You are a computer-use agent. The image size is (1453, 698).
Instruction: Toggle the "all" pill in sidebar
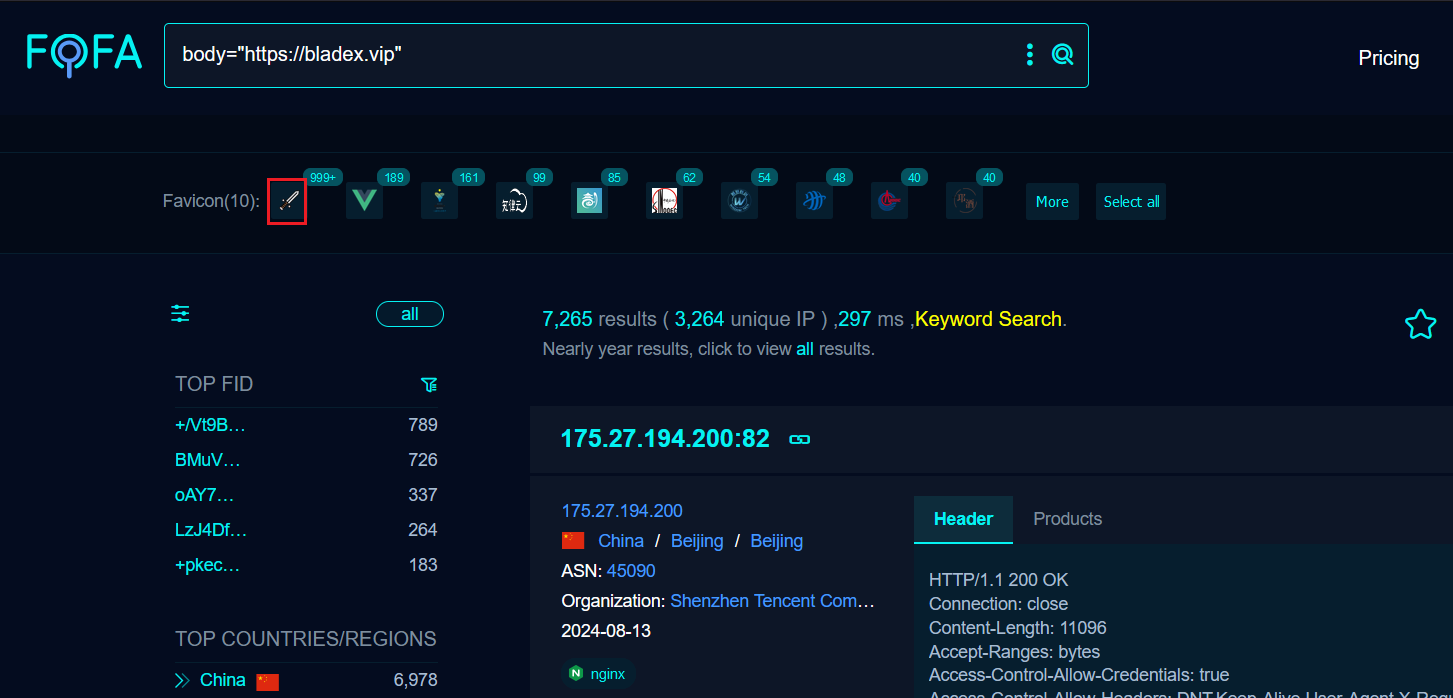coord(409,314)
